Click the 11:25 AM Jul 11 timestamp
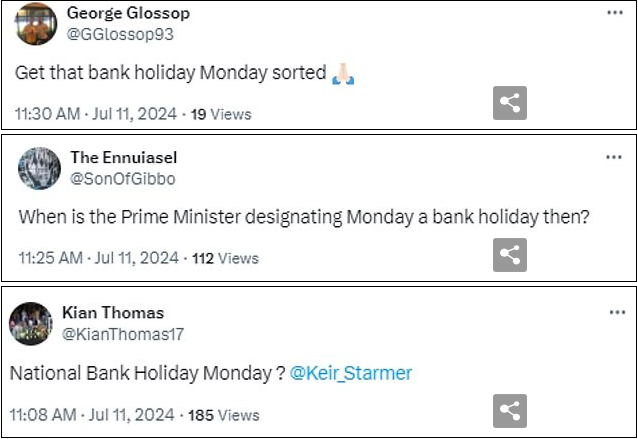Viewport: 638px width, 439px height. [98, 258]
